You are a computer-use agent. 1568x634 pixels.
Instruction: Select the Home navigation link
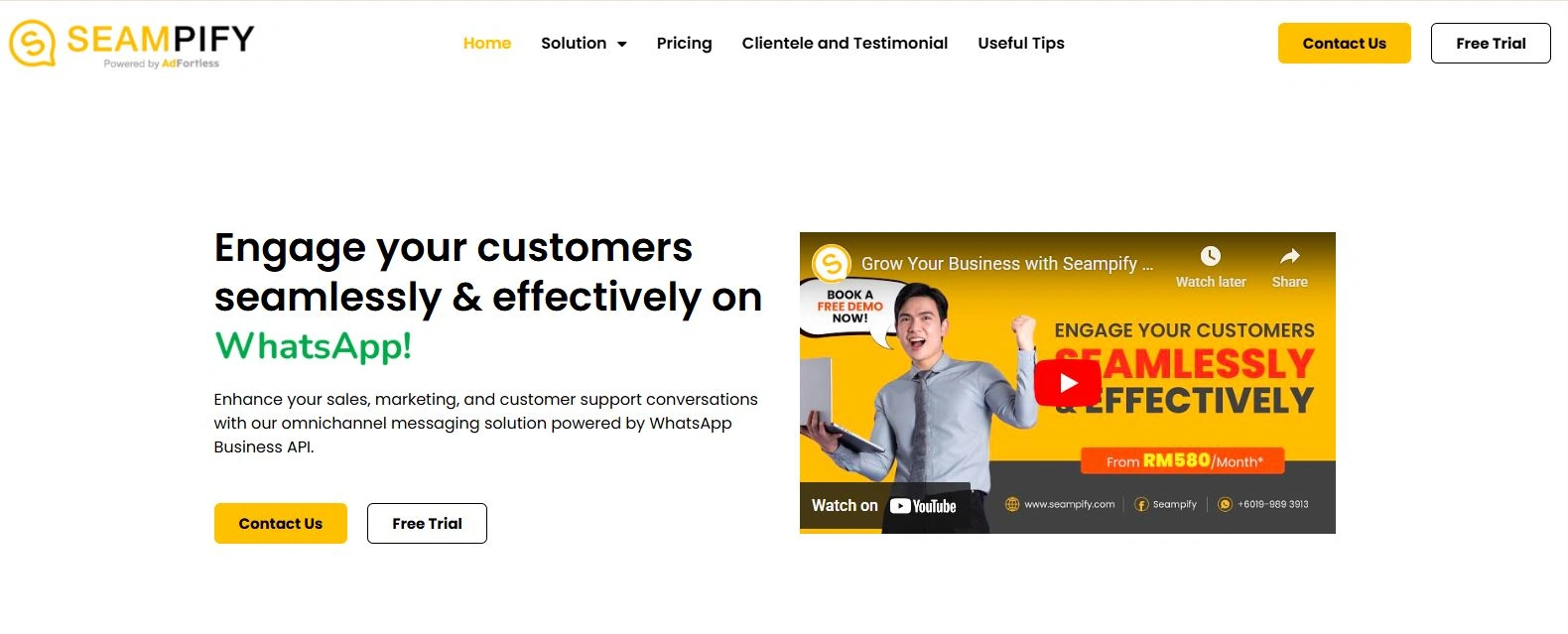pos(487,43)
